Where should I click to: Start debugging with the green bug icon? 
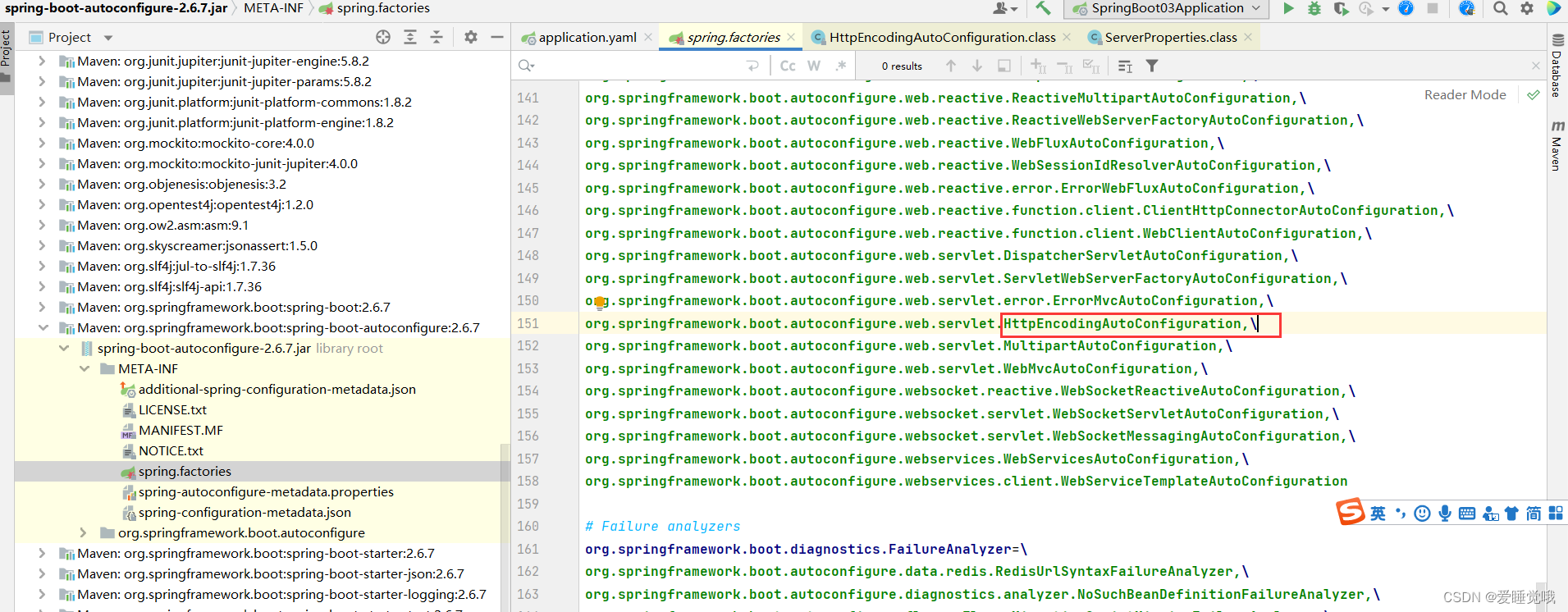[1314, 8]
